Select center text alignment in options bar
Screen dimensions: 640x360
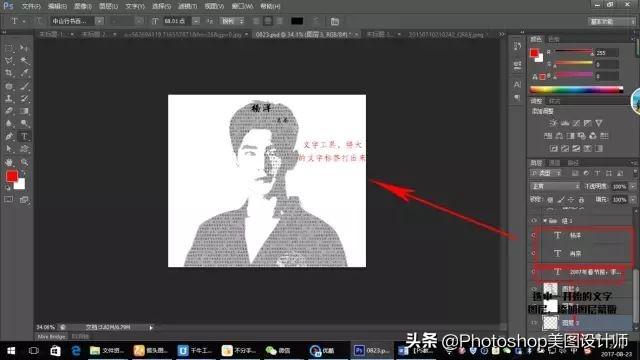click(x=268, y=21)
